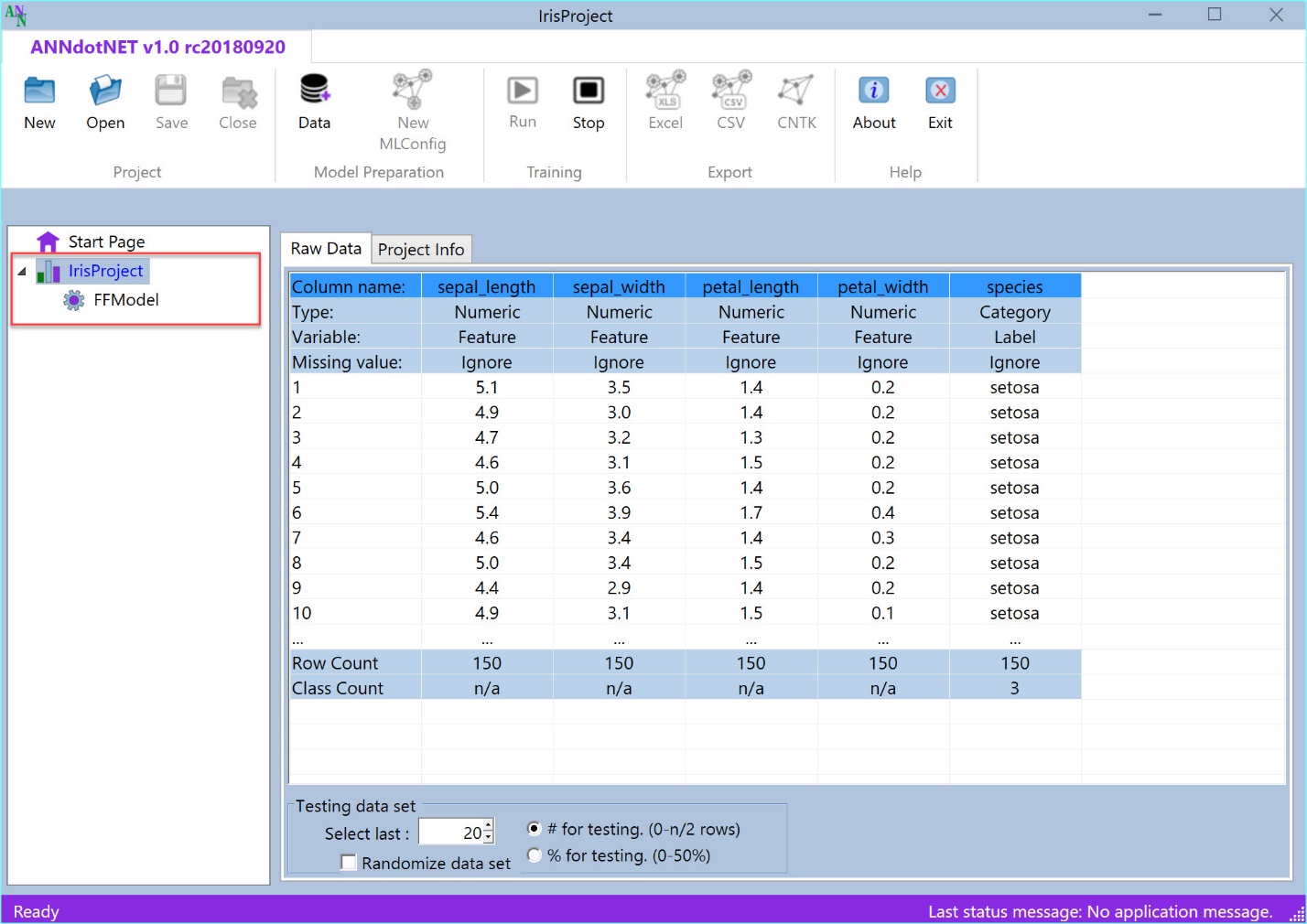Click the Close project icon
The height and width of the screenshot is (924, 1307).
pos(238,91)
